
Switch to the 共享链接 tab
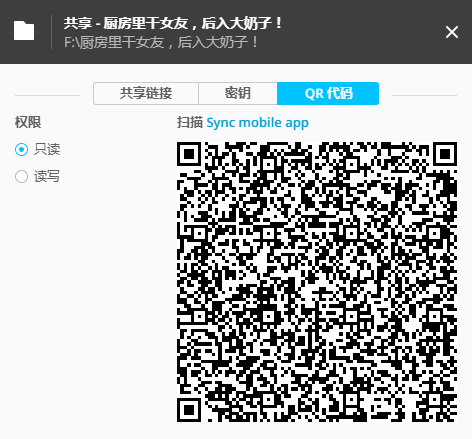[x=146, y=93]
